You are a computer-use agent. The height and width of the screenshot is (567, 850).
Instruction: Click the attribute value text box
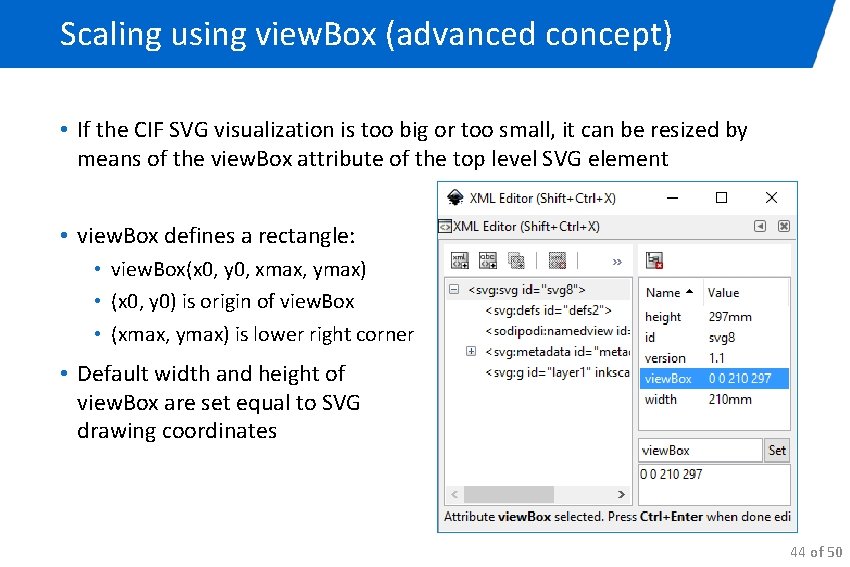tap(714, 485)
